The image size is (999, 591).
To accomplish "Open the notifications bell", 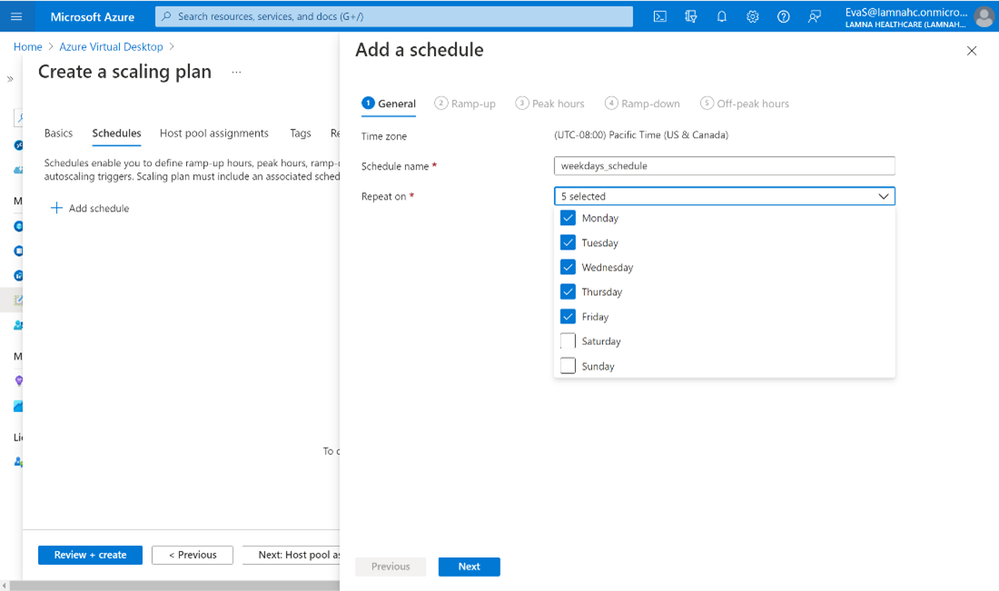I will [722, 17].
